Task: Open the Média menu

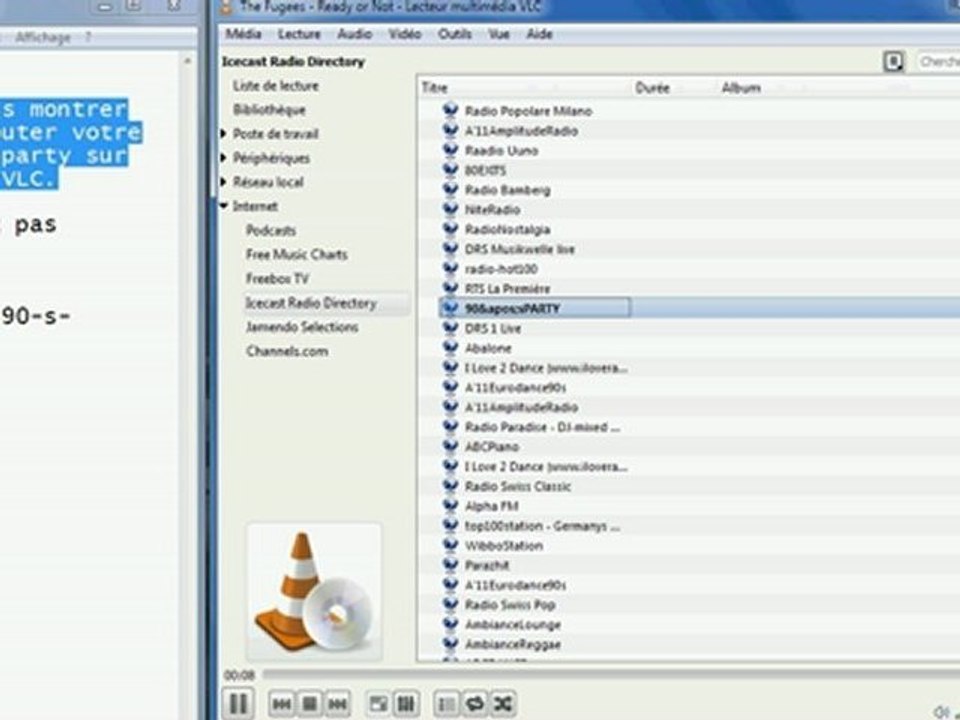Action: (244, 34)
